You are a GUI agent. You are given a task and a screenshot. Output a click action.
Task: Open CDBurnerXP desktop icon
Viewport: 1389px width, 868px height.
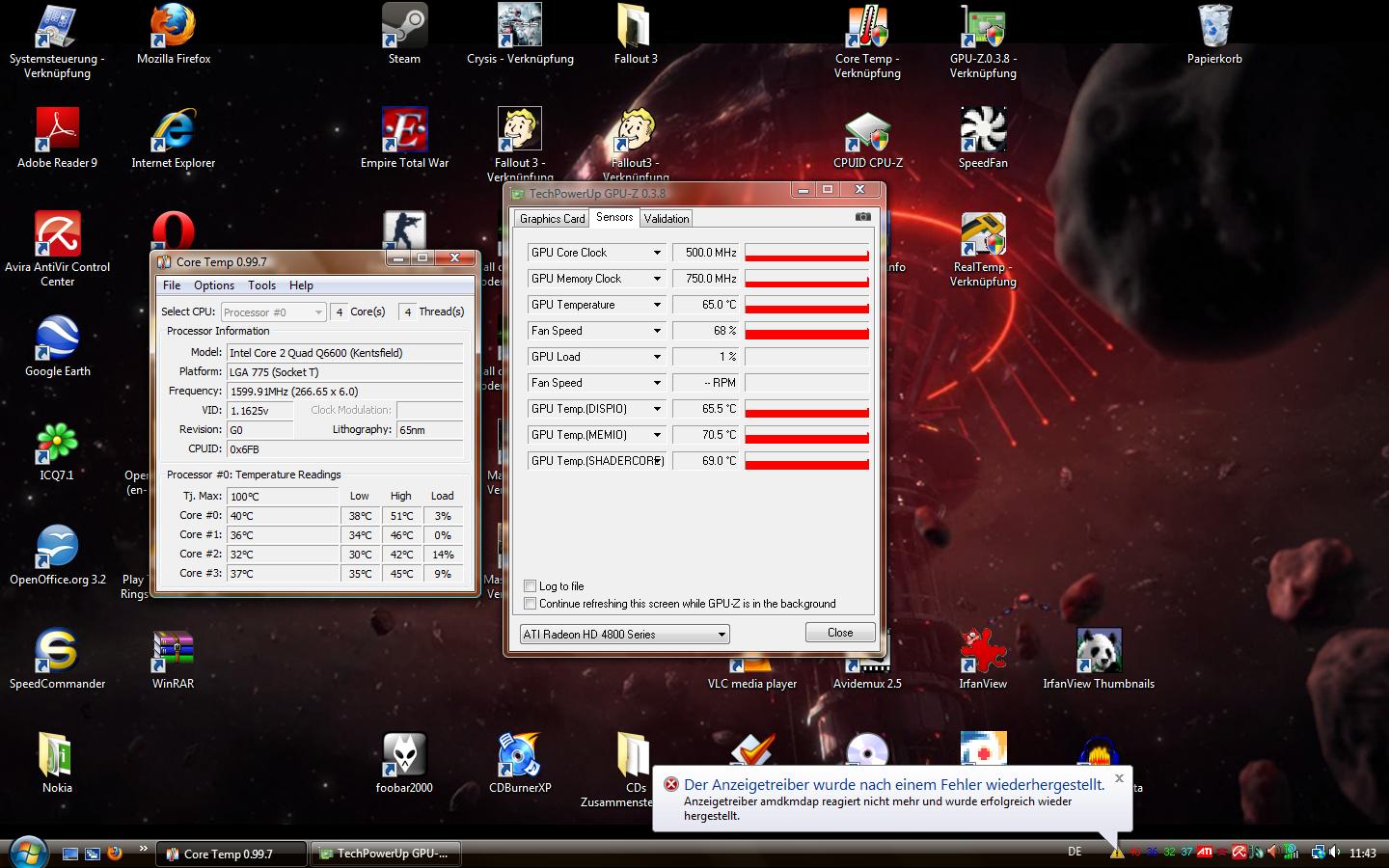point(520,756)
